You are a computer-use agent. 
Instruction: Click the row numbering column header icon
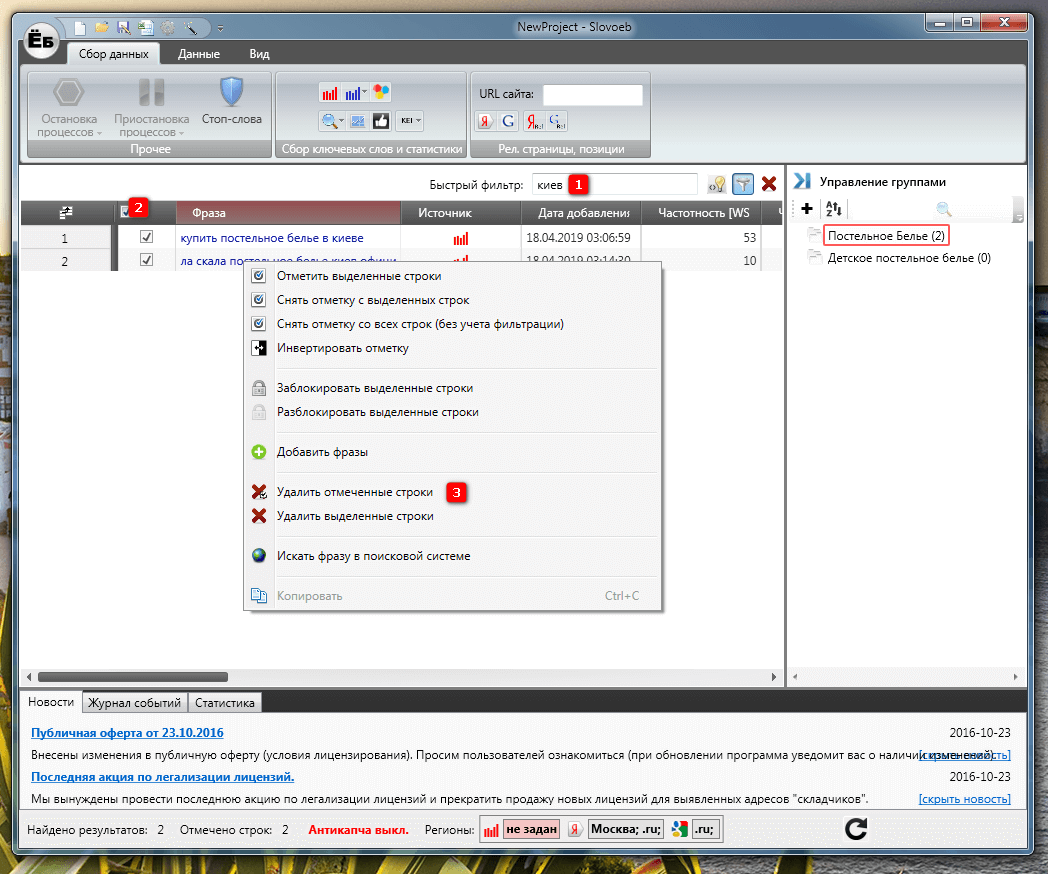click(x=66, y=212)
